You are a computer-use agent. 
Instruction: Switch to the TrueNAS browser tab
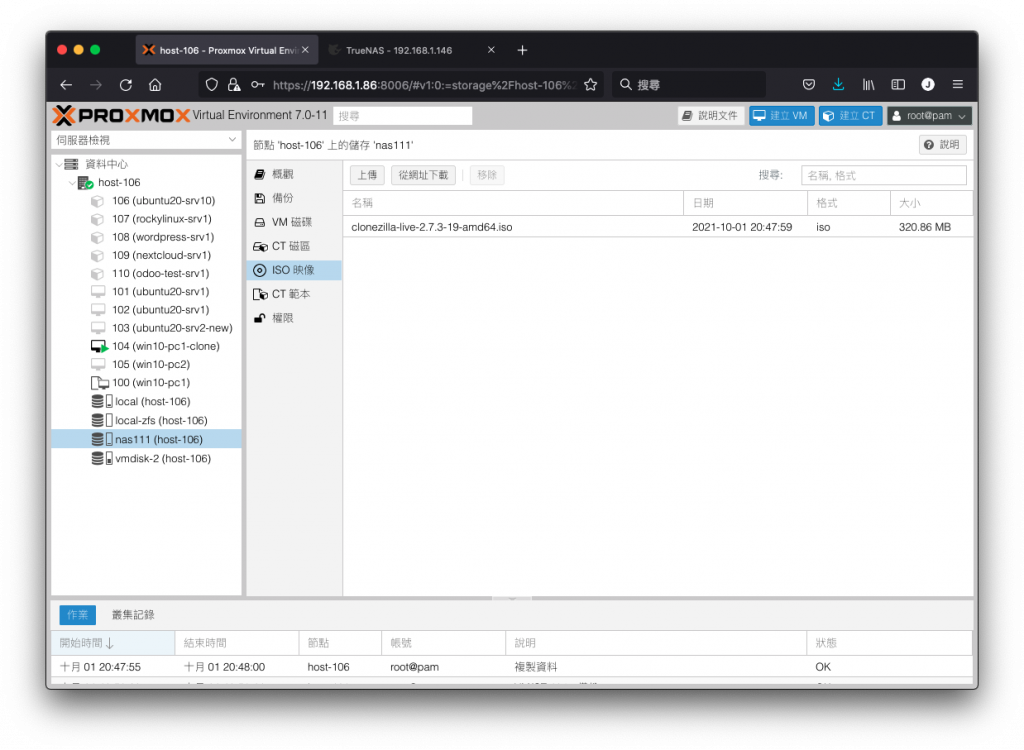(x=398, y=50)
